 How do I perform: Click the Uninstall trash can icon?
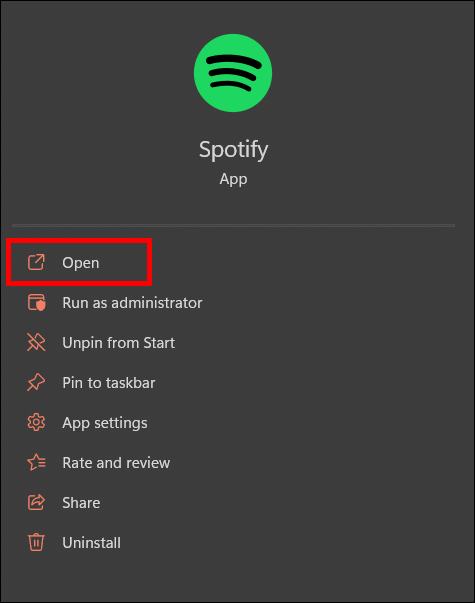tap(36, 542)
